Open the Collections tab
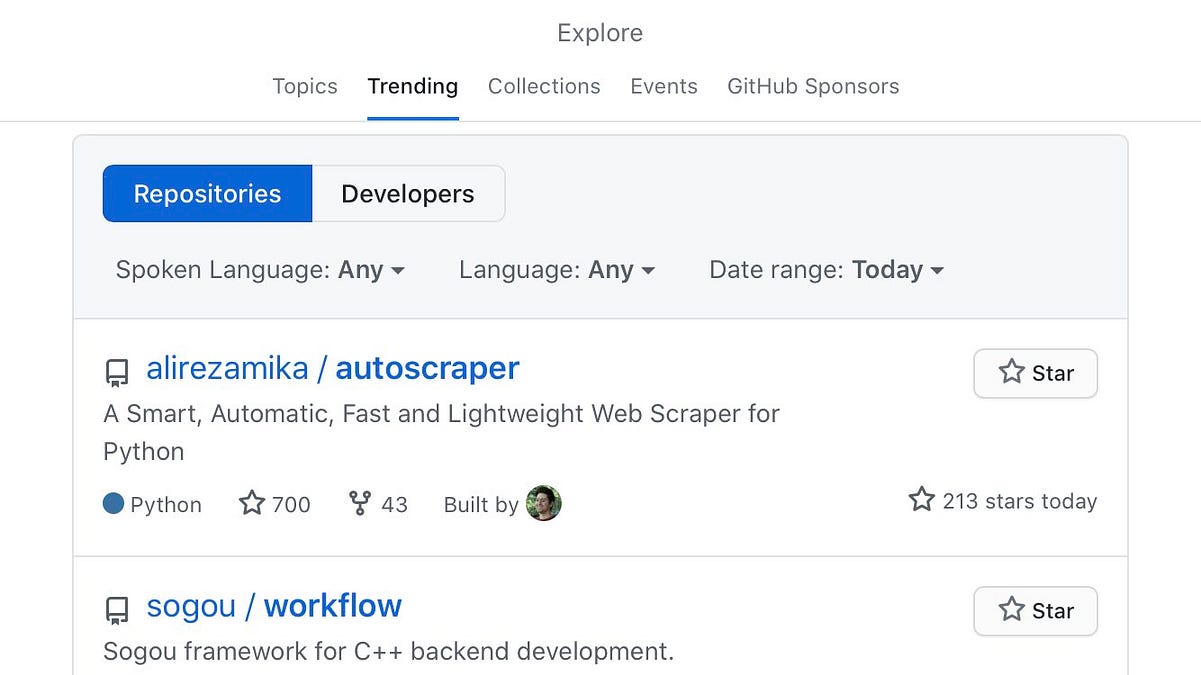This screenshot has width=1201, height=675. click(x=543, y=86)
